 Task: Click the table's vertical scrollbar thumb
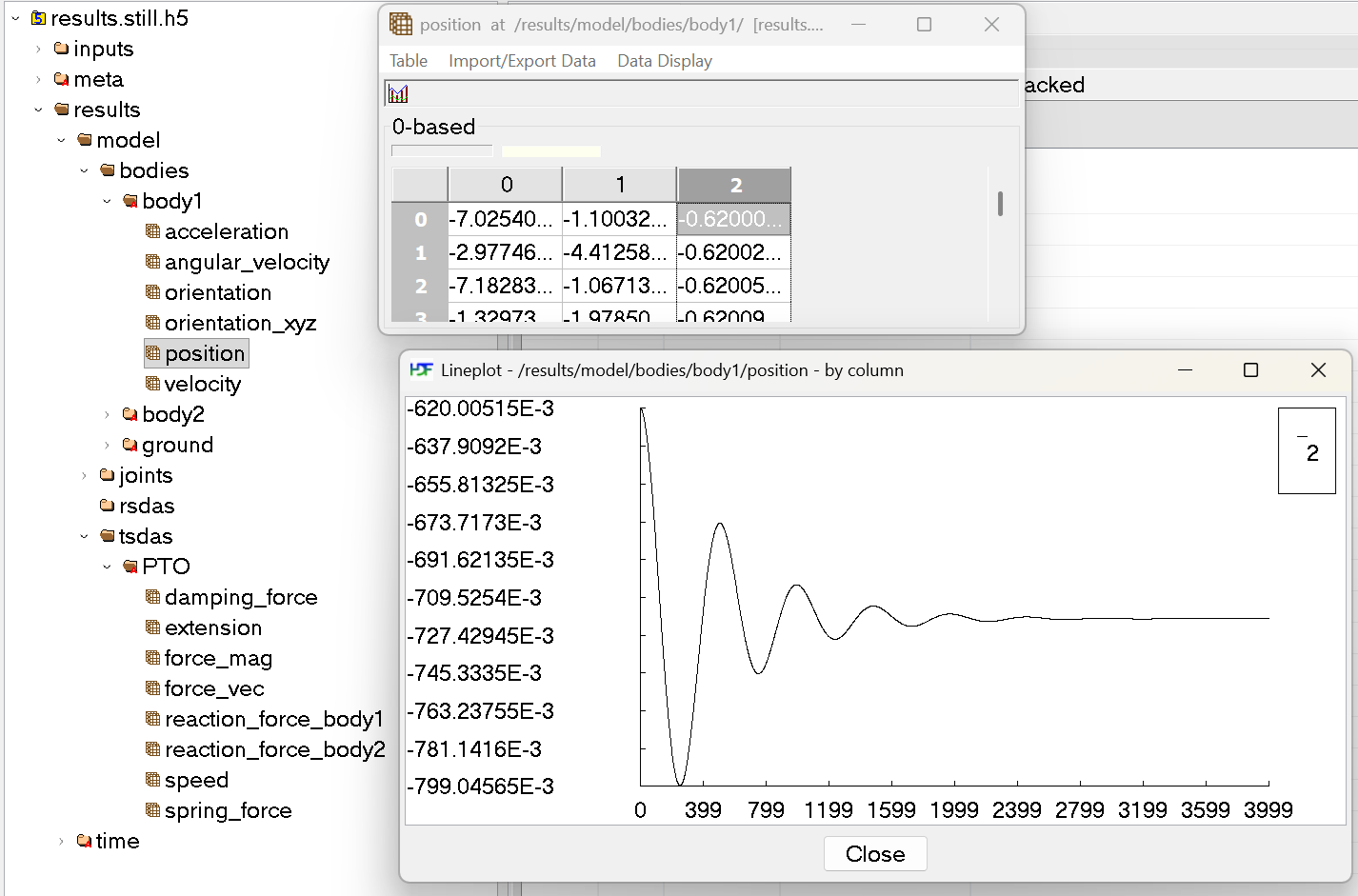(1000, 204)
